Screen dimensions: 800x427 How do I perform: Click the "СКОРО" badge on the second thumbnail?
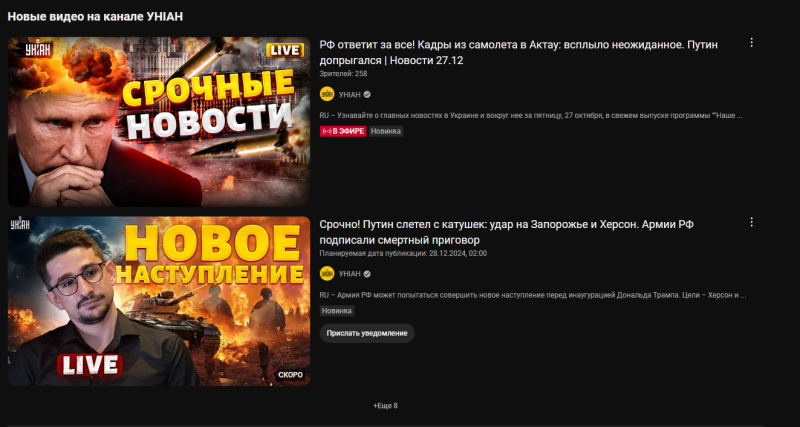(290, 375)
